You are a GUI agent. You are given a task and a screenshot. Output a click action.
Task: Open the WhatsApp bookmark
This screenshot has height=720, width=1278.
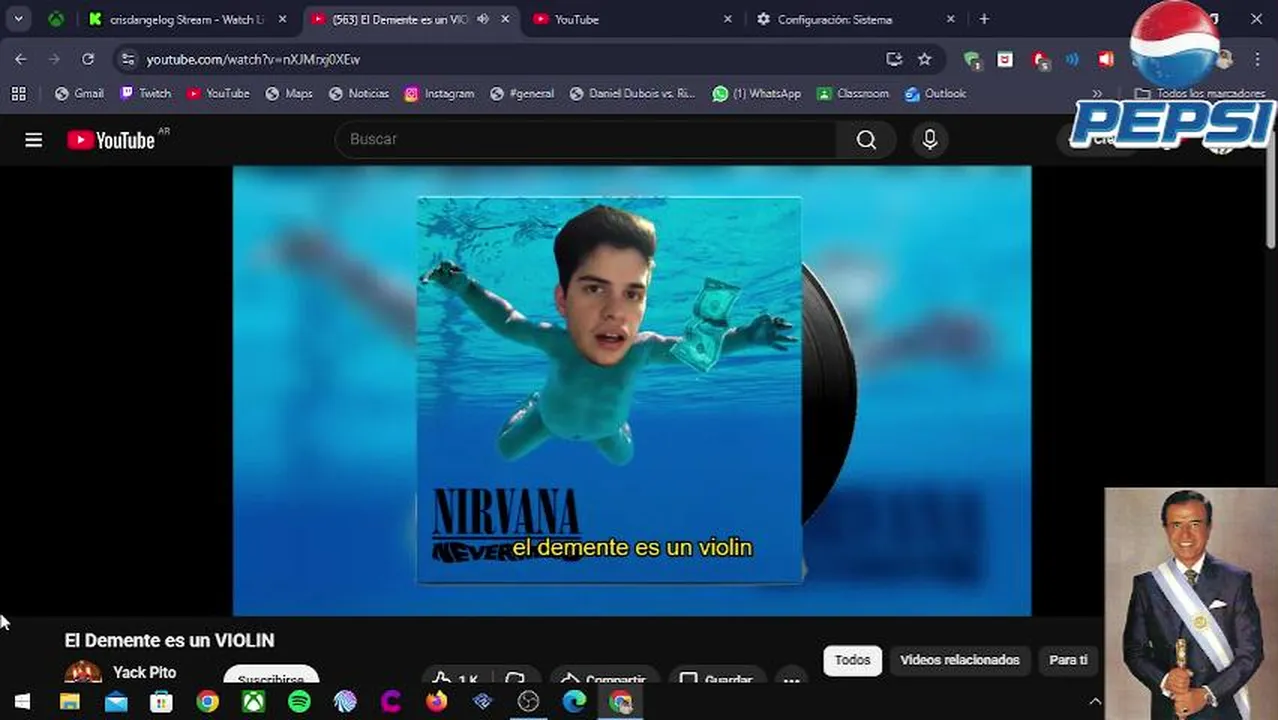pos(757,93)
